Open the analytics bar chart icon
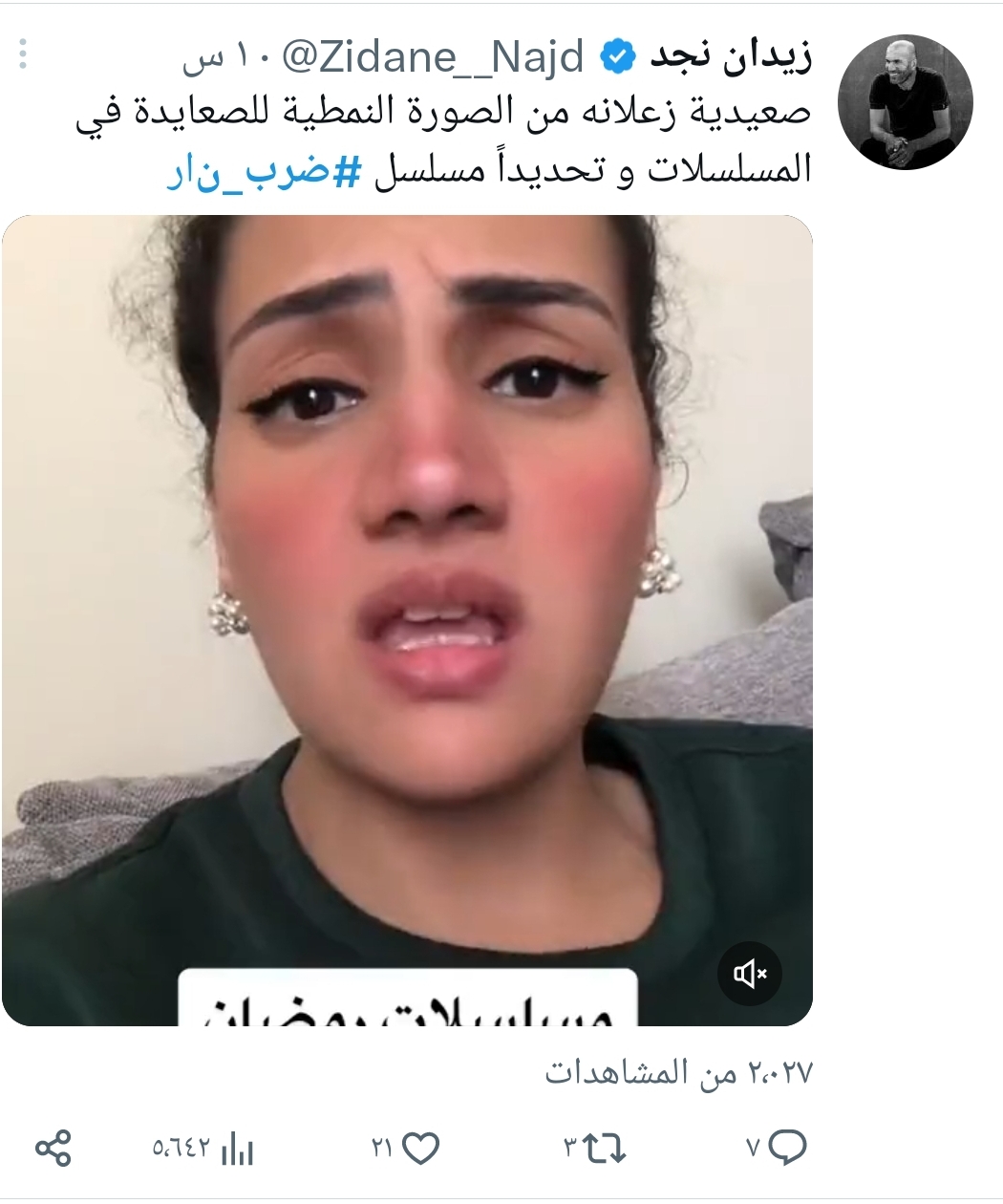Image resolution: width=1003 pixels, height=1204 pixels. (x=237, y=1148)
